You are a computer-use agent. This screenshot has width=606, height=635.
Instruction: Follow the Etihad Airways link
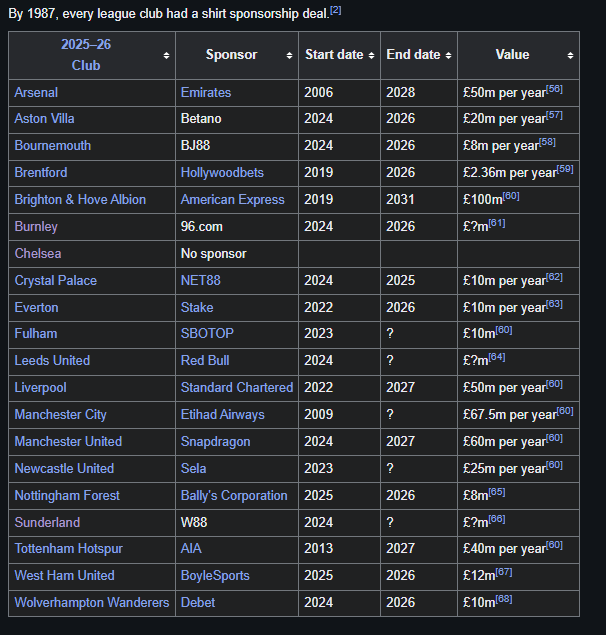pos(222,414)
